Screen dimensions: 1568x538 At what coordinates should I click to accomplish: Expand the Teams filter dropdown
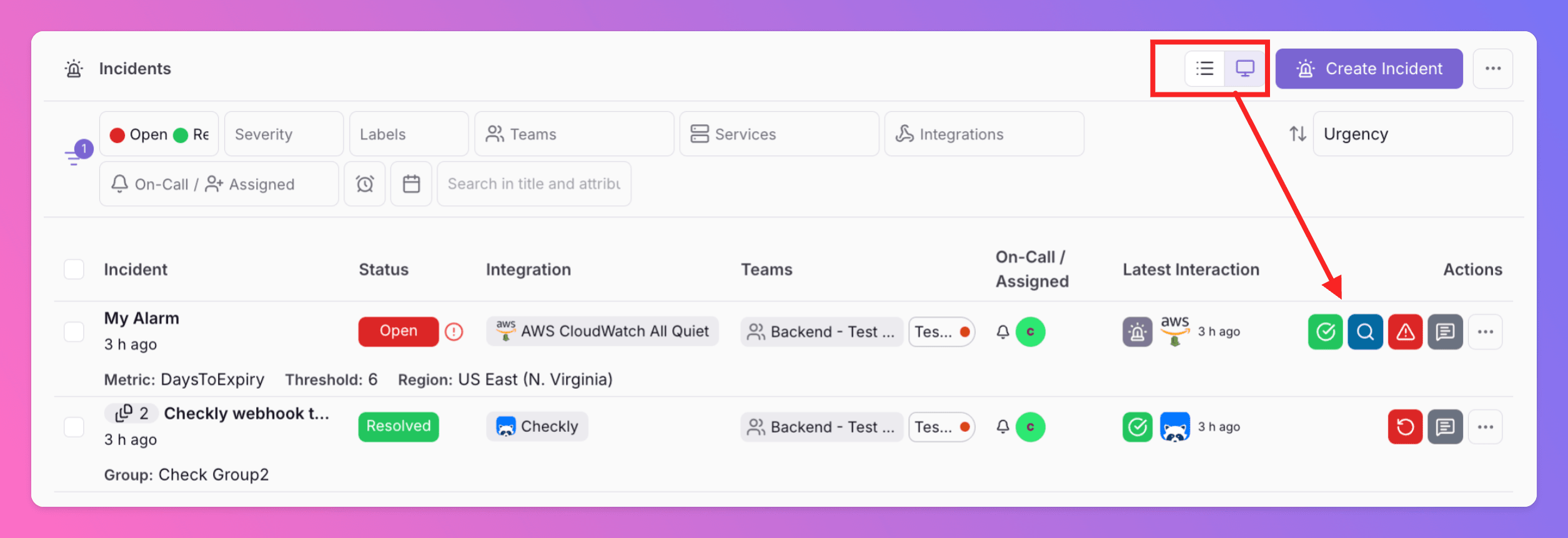(x=573, y=134)
